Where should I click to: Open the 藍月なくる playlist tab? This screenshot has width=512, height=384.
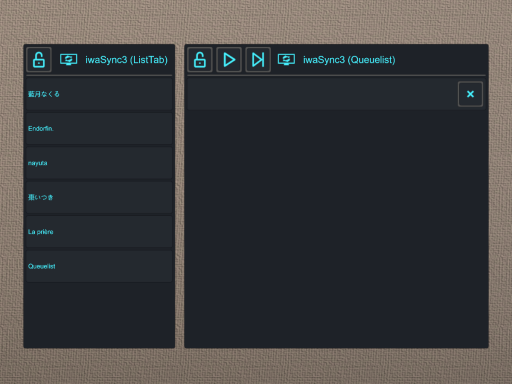(99, 94)
